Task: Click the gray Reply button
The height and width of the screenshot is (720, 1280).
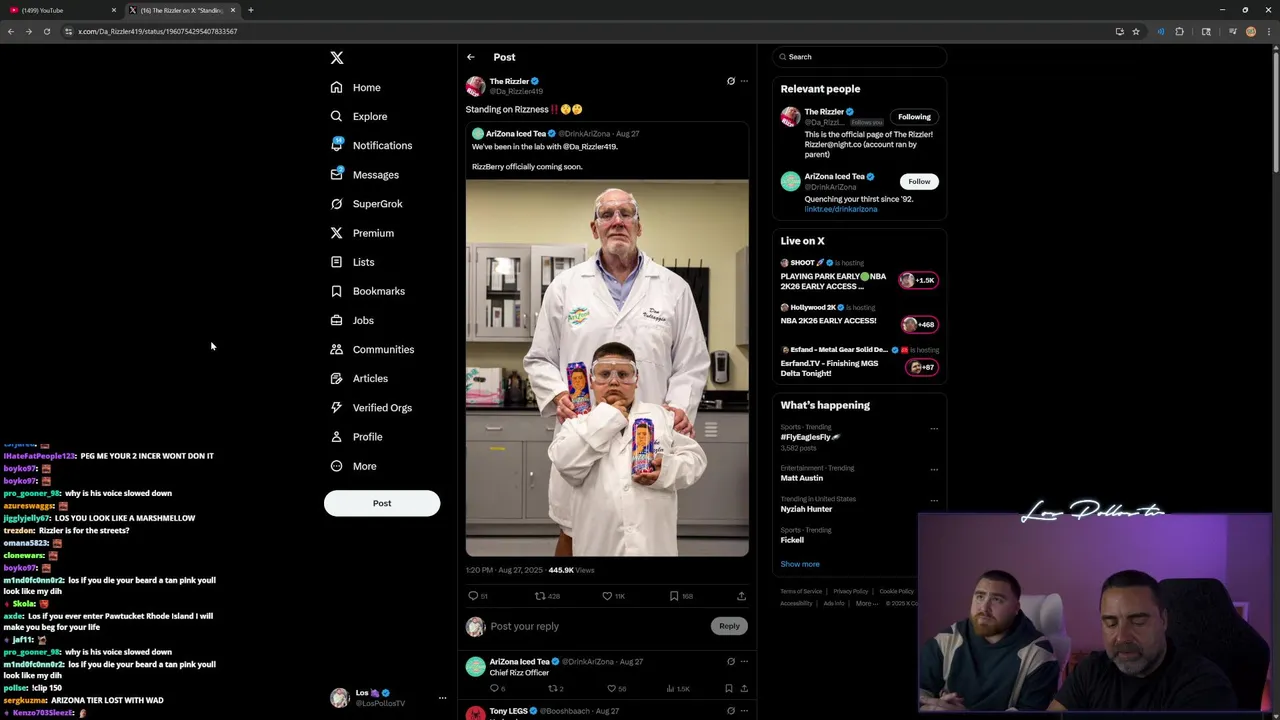Action: tap(729, 626)
